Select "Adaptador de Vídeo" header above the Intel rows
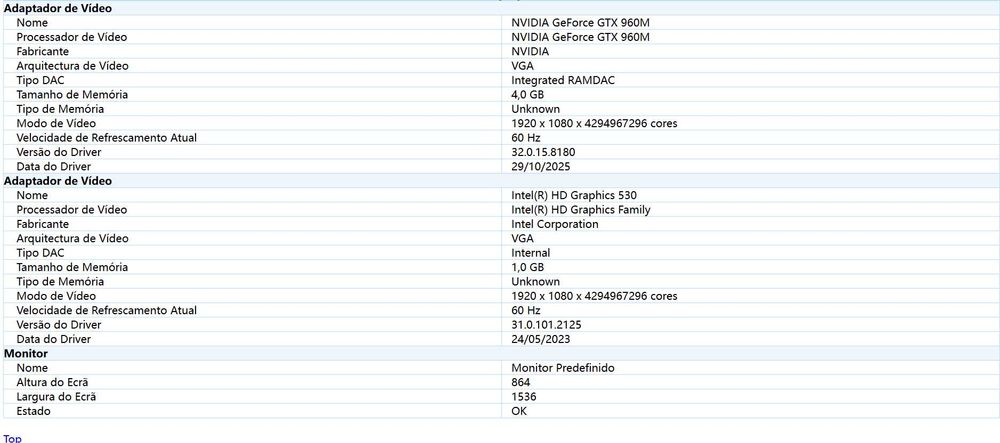 click(x=58, y=181)
